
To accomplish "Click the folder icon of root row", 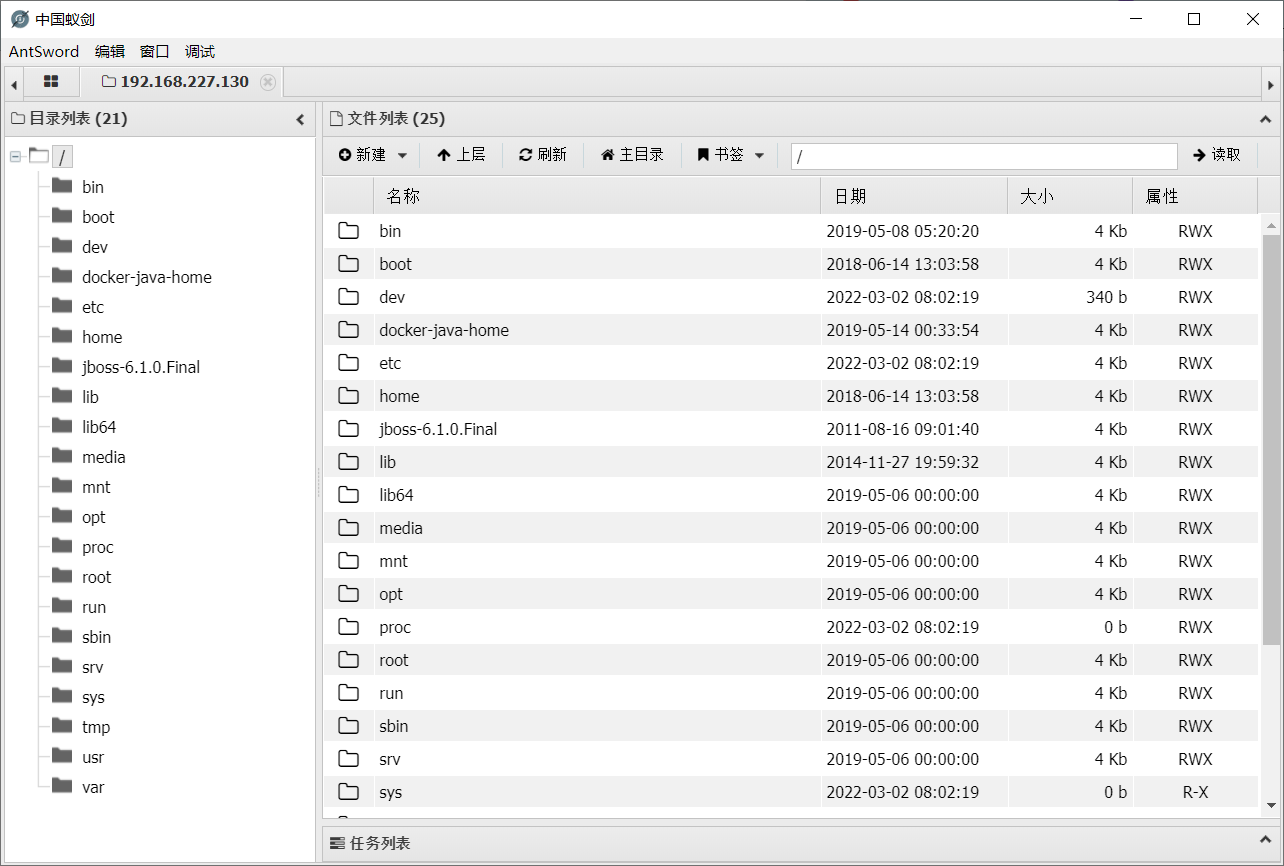I will 348,660.
